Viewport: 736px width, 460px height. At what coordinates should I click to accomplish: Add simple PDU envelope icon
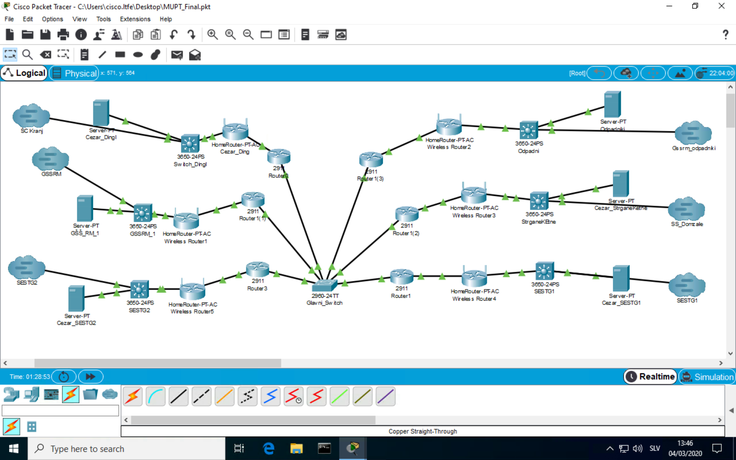(x=177, y=55)
